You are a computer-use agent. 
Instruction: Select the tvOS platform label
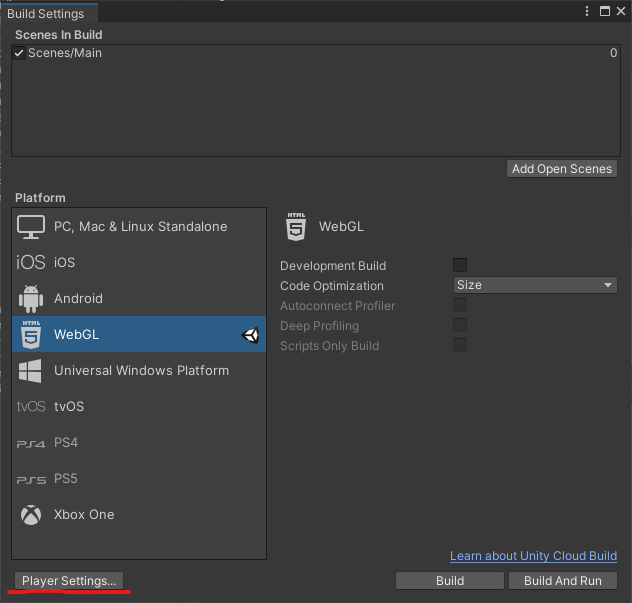[x=69, y=406]
